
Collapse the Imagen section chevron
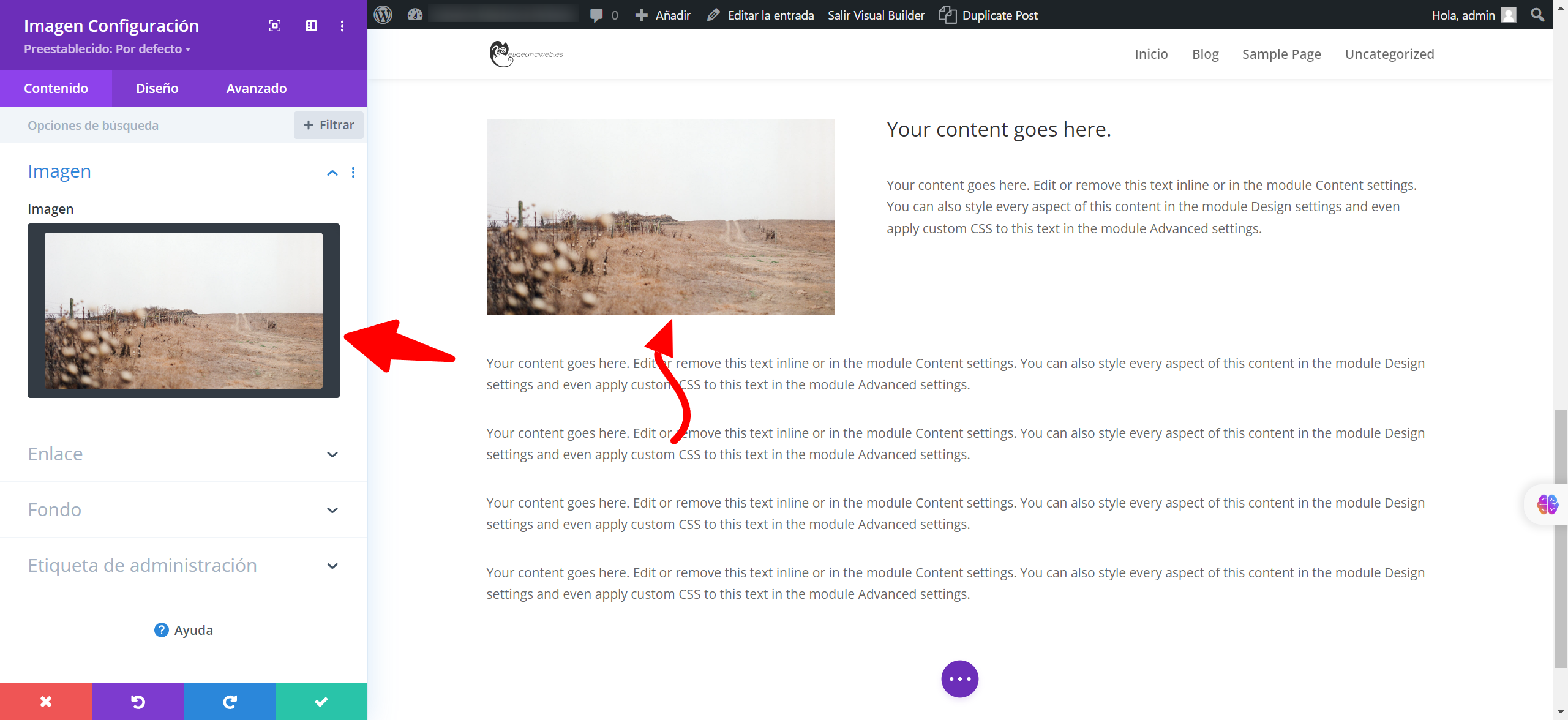332,173
